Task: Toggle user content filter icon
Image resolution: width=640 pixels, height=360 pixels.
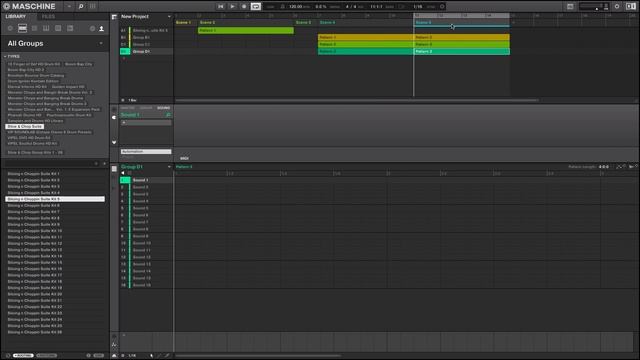Action: (x=101, y=29)
